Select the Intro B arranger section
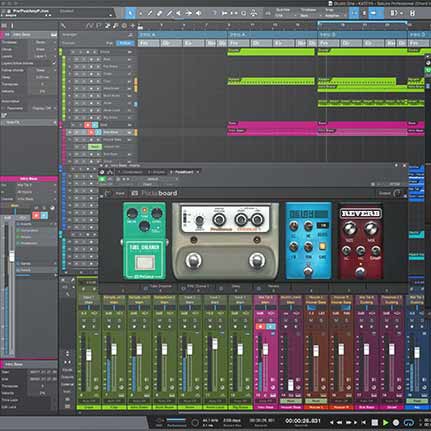431x431 pixels. 362,35
